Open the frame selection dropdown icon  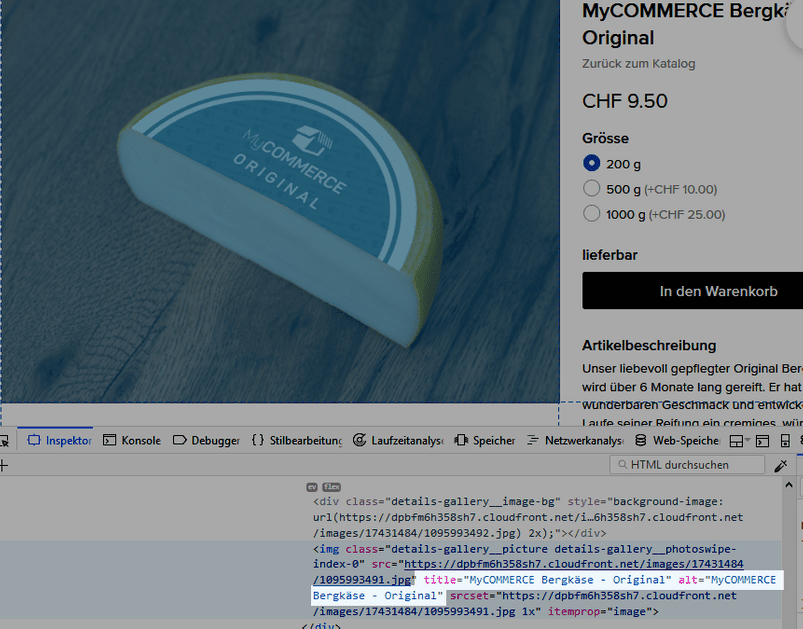(x=739, y=441)
